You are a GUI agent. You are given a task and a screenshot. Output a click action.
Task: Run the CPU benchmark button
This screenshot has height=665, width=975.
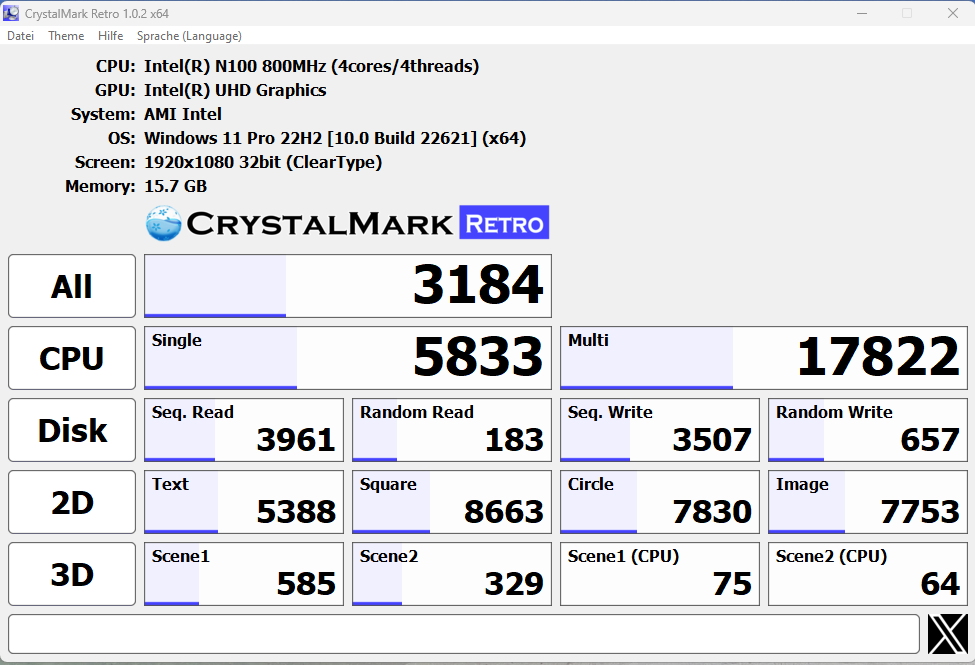click(72, 358)
